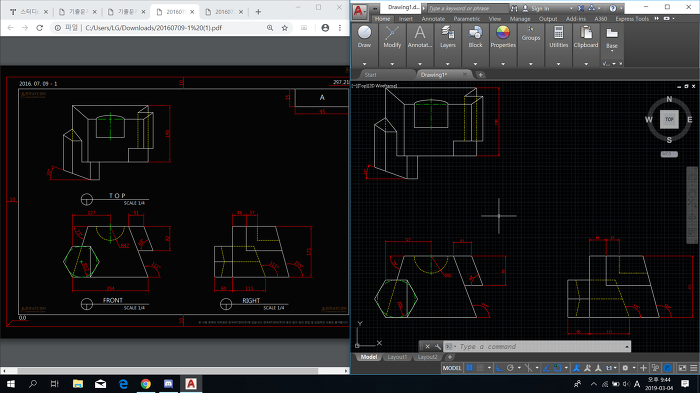Toggle Ortho mode in status bar
The width and height of the screenshot is (700, 393).
point(499,368)
